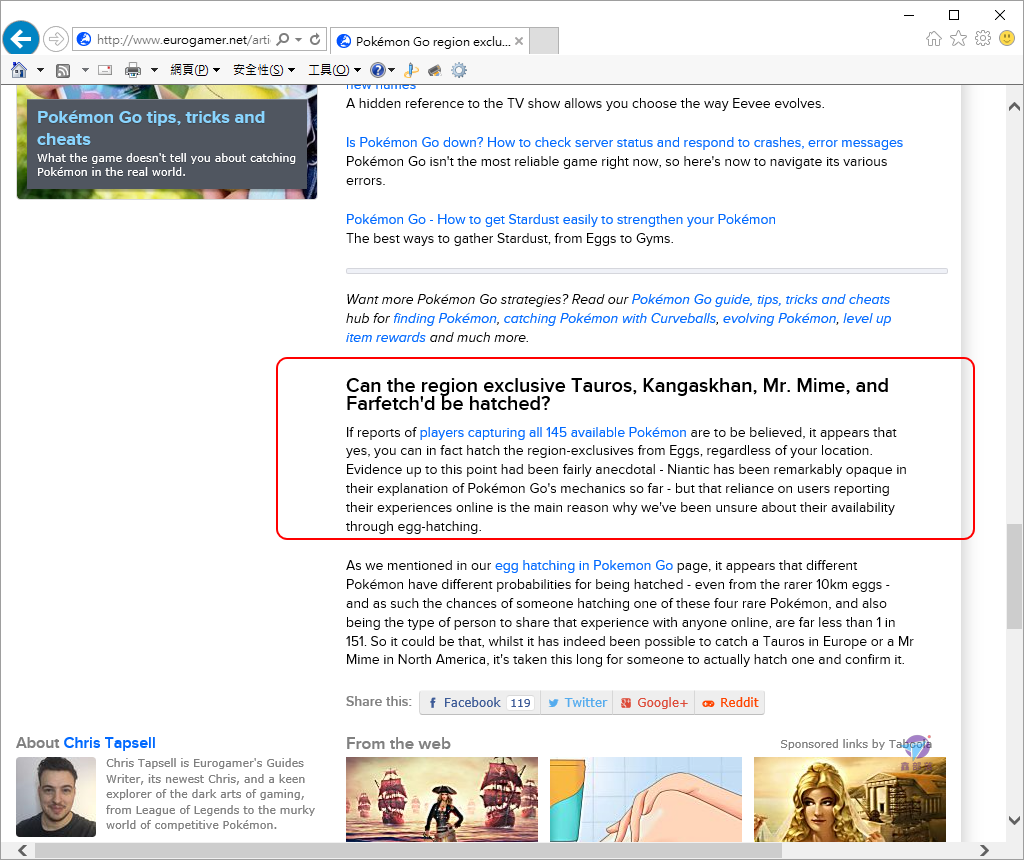Open the 安全性(S) Safety menu
1024x860 pixels.
pyautogui.click(x=264, y=70)
